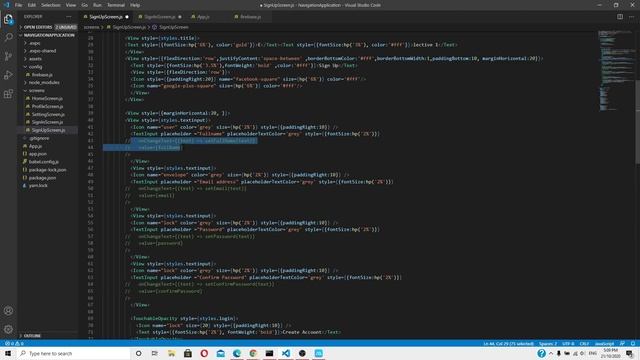The image size is (640, 360).
Task: Open the Manage gear menu
Action: [8, 329]
